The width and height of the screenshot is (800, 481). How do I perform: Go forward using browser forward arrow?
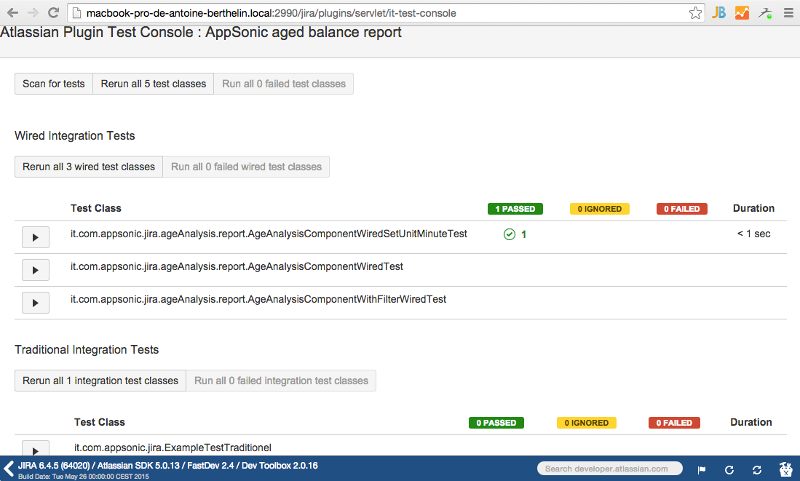click(x=33, y=13)
